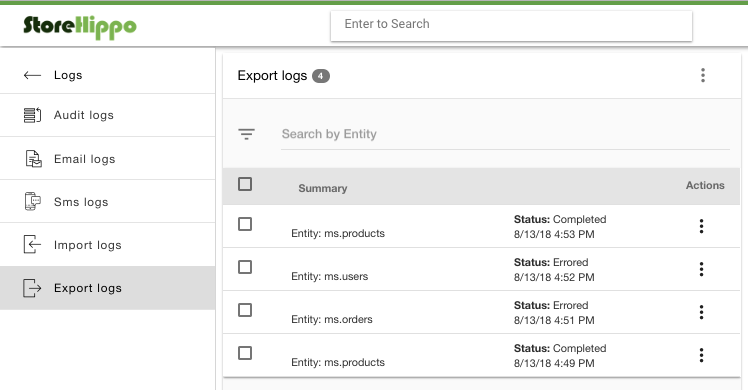
Task: Click the back arrow next to Logs
Action: [32, 75]
